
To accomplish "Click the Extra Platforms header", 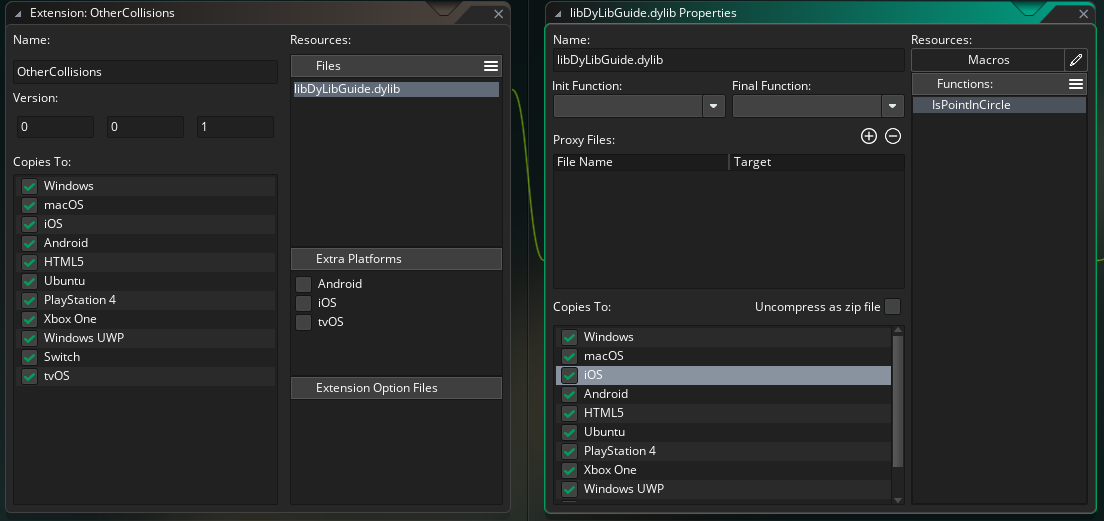I will pyautogui.click(x=396, y=259).
